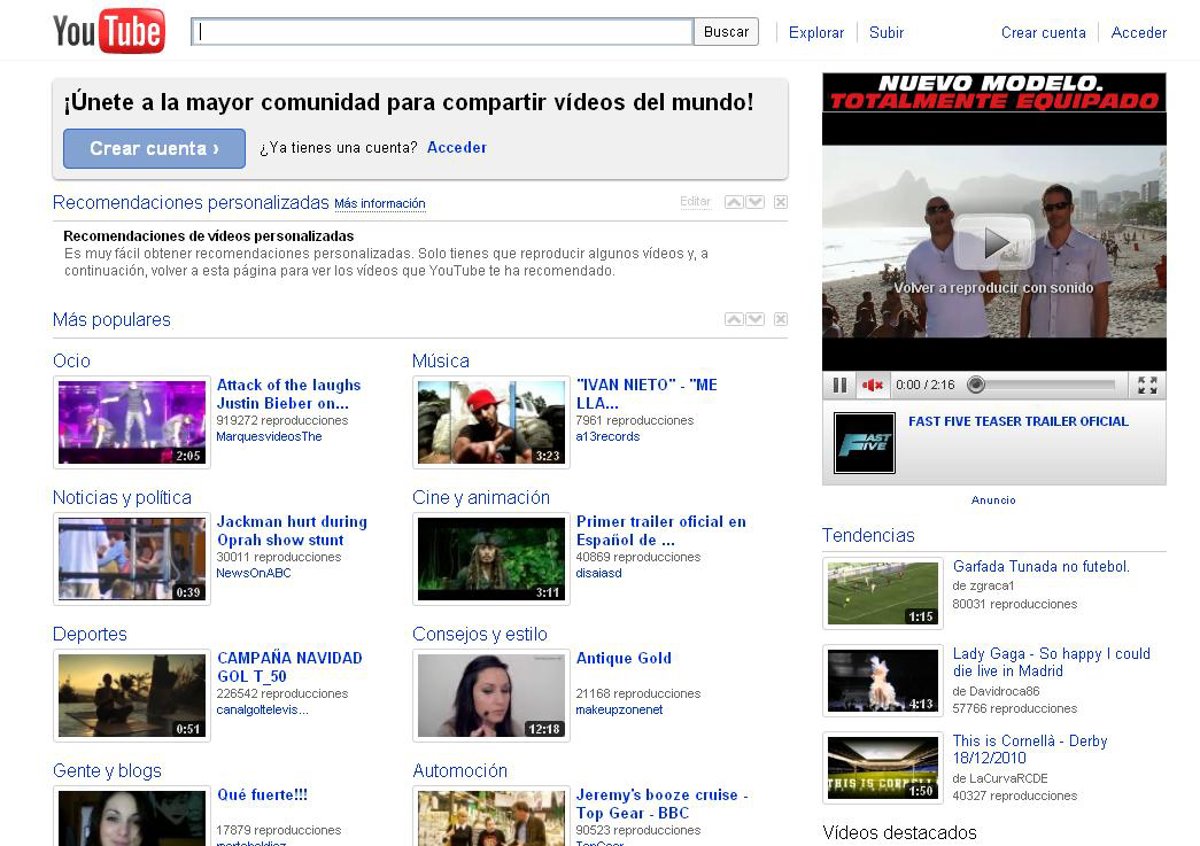Screen dimensions: 1200x846
Task: Open the Más información link
Action: [379, 204]
